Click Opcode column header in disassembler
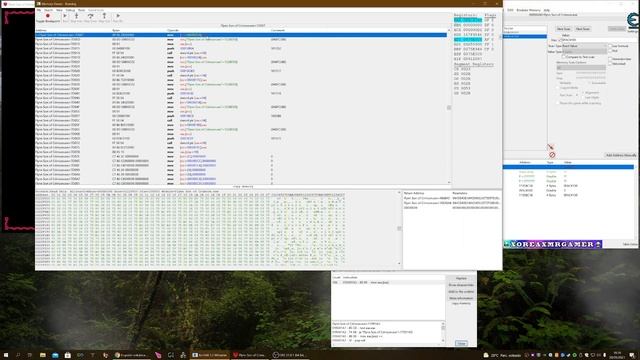640x360 pixels. click(x=173, y=31)
